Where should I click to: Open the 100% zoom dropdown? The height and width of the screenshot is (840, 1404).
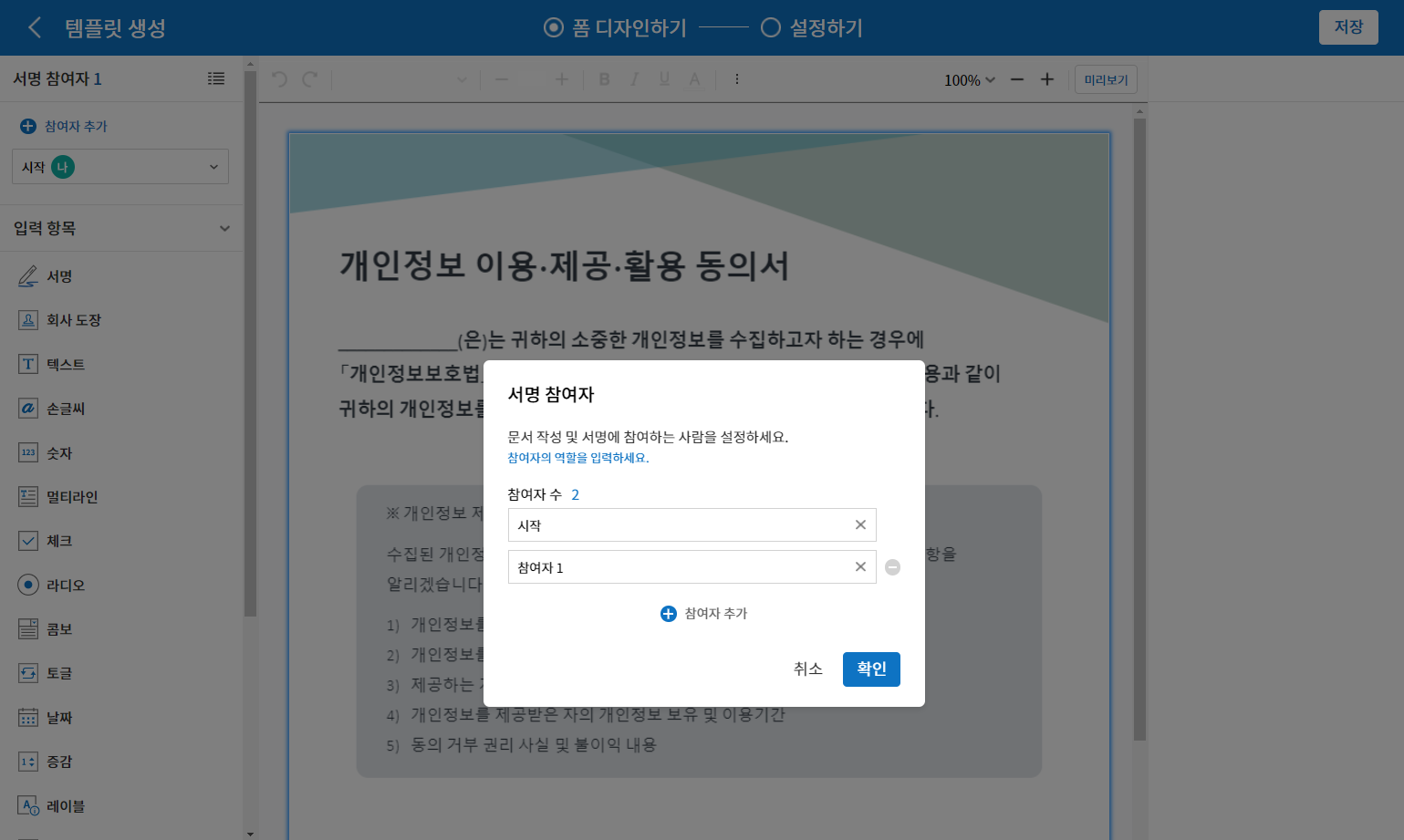970,80
